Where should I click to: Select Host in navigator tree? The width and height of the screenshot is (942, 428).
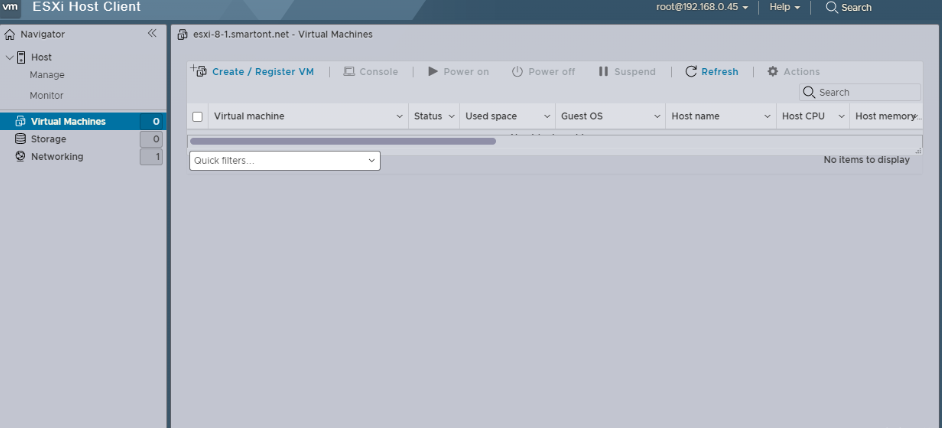tap(41, 57)
